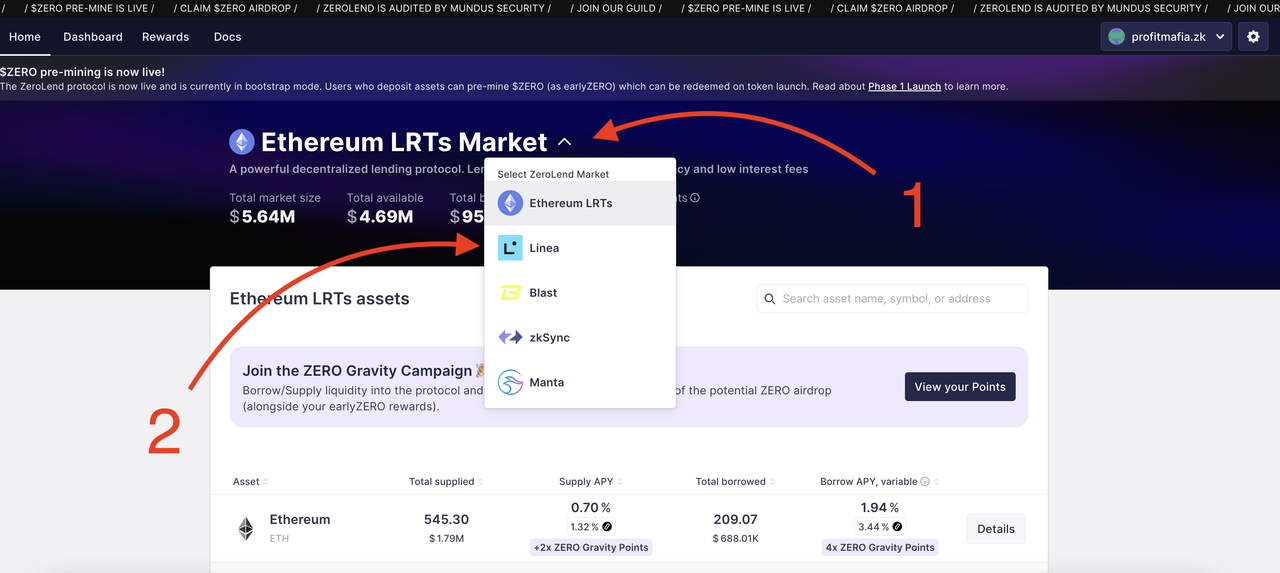1280x573 pixels.
Task: Click the ZERO token icon beside 1.32 %
Action: pos(607,527)
